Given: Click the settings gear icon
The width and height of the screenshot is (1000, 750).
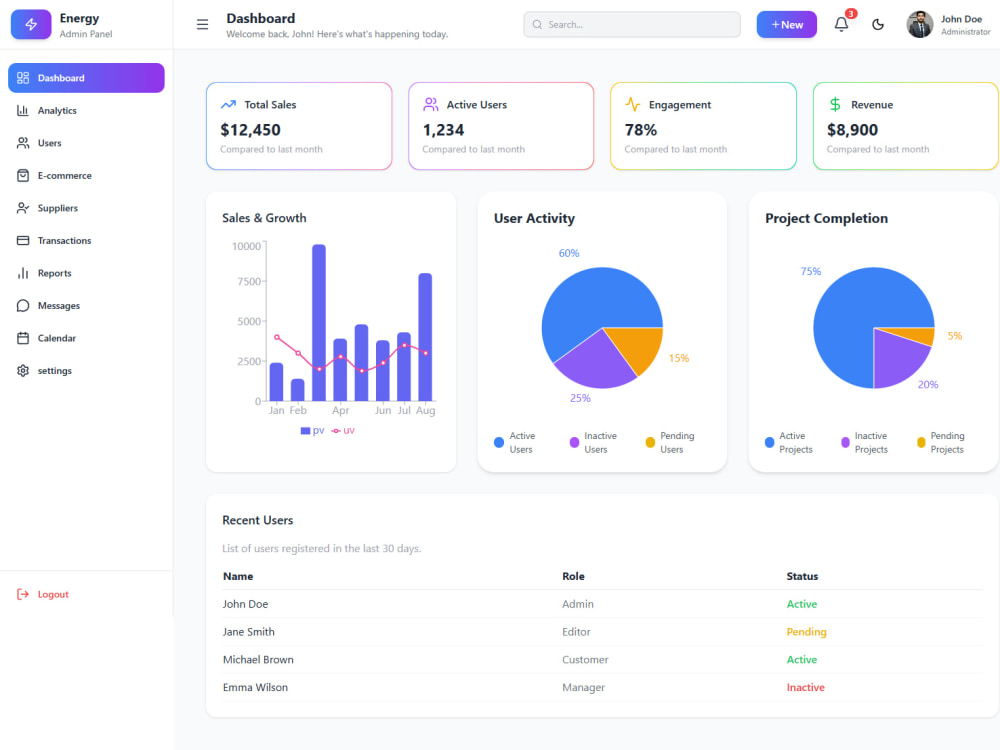Looking at the screenshot, I should (x=23, y=371).
